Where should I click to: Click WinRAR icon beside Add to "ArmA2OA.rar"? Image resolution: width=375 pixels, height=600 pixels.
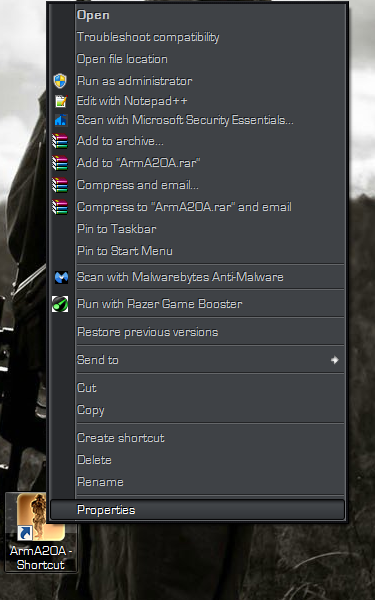pos(60,163)
